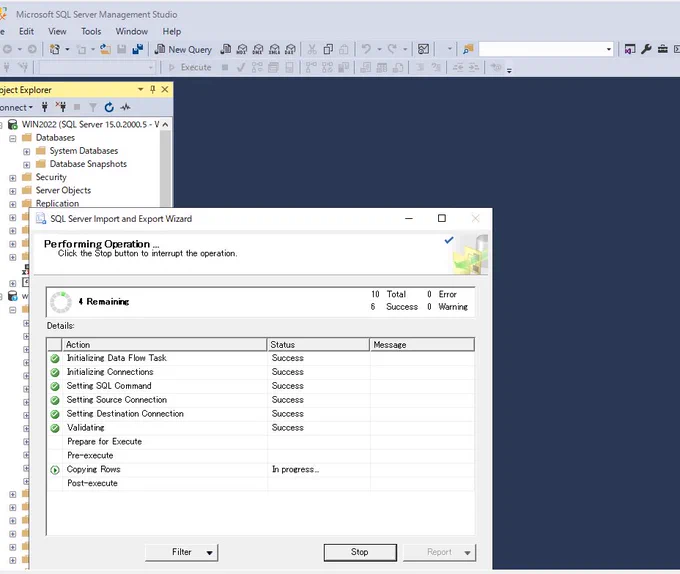The height and width of the screenshot is (574, 680).
Task: Click the Database Engine Query icon
Action: 226,49
